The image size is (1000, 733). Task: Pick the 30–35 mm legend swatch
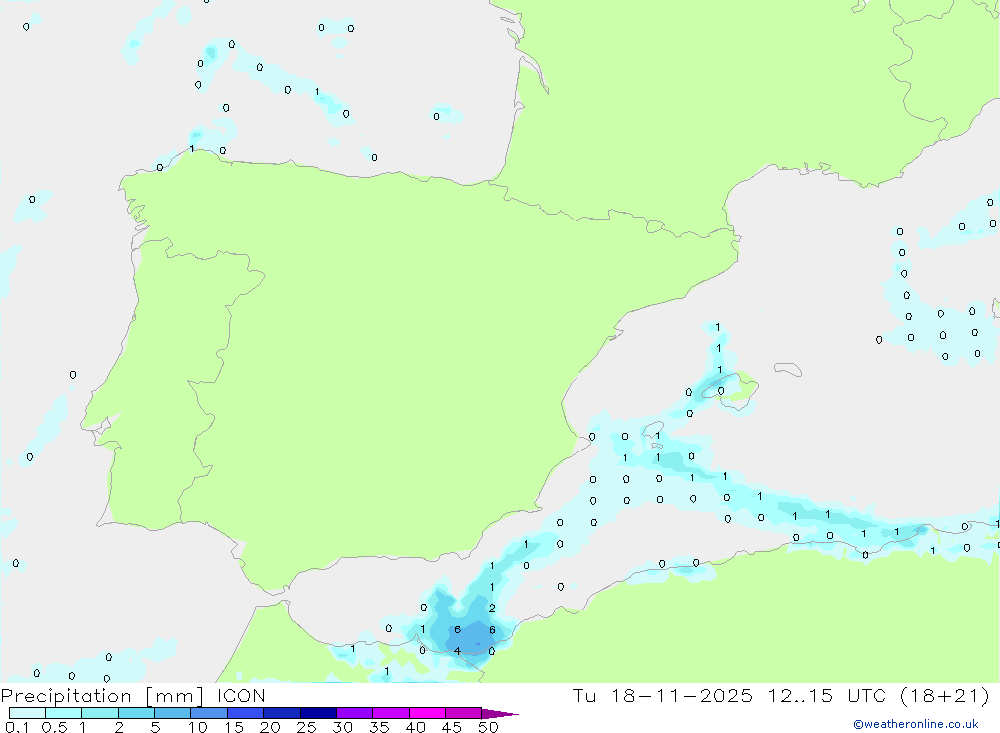coord(355,713)
